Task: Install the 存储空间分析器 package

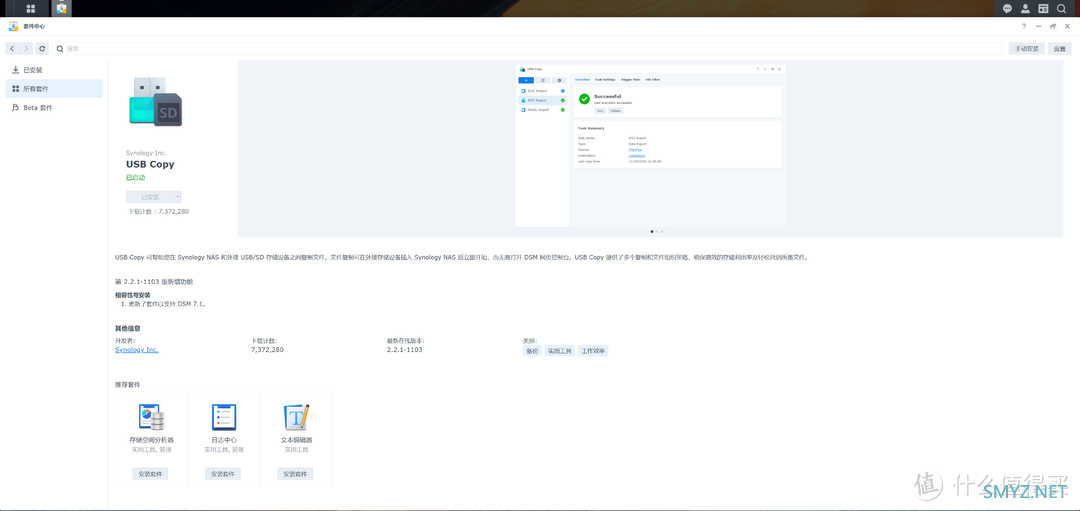Action: [x=150, y=474]
